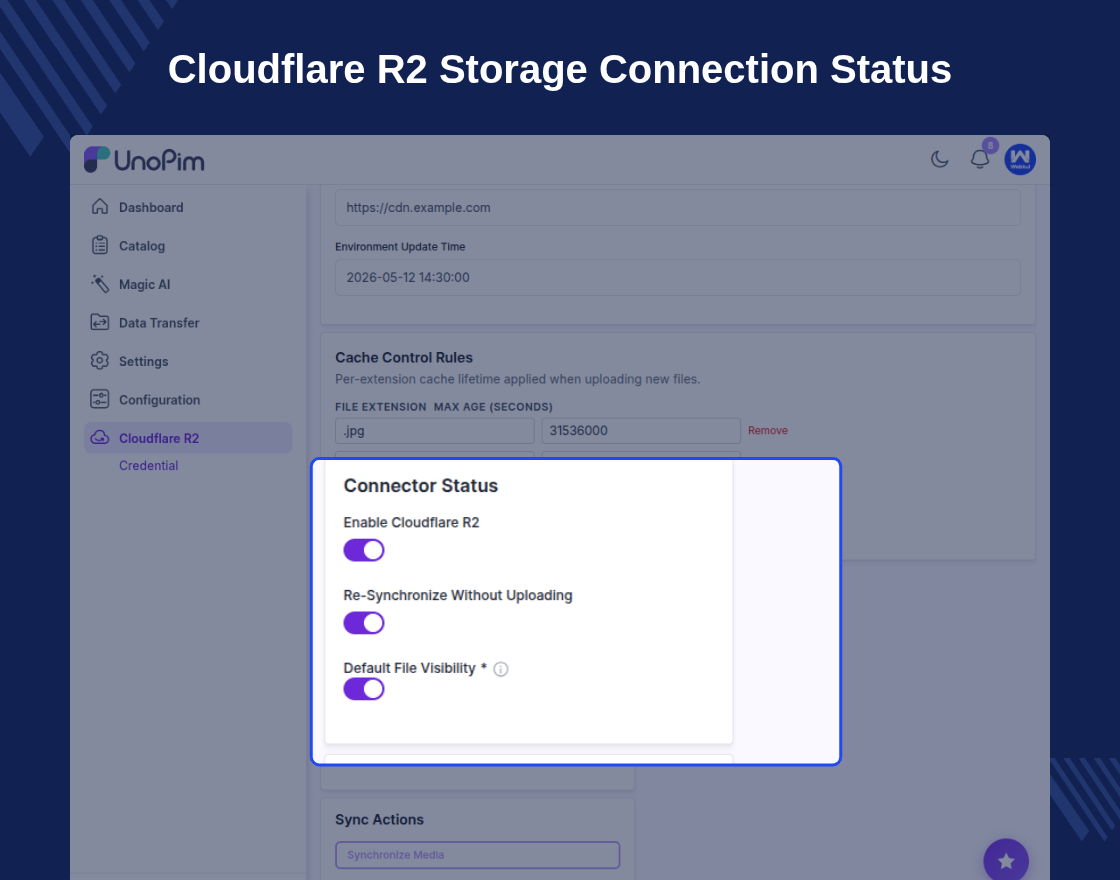This screenshot has width=1120, height=880.
Task: Click the Sync Actions heading
Action: tap(379, 819)
